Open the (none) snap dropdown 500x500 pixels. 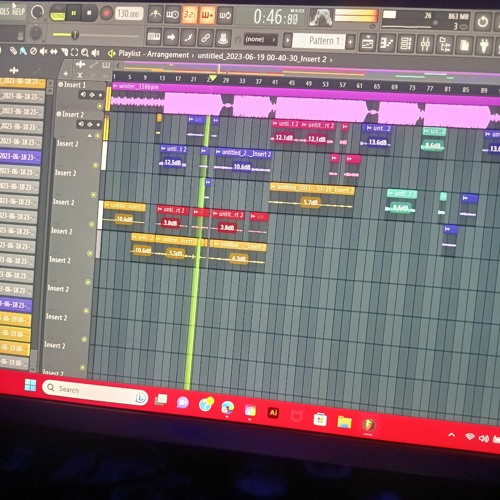click(260, 40)
